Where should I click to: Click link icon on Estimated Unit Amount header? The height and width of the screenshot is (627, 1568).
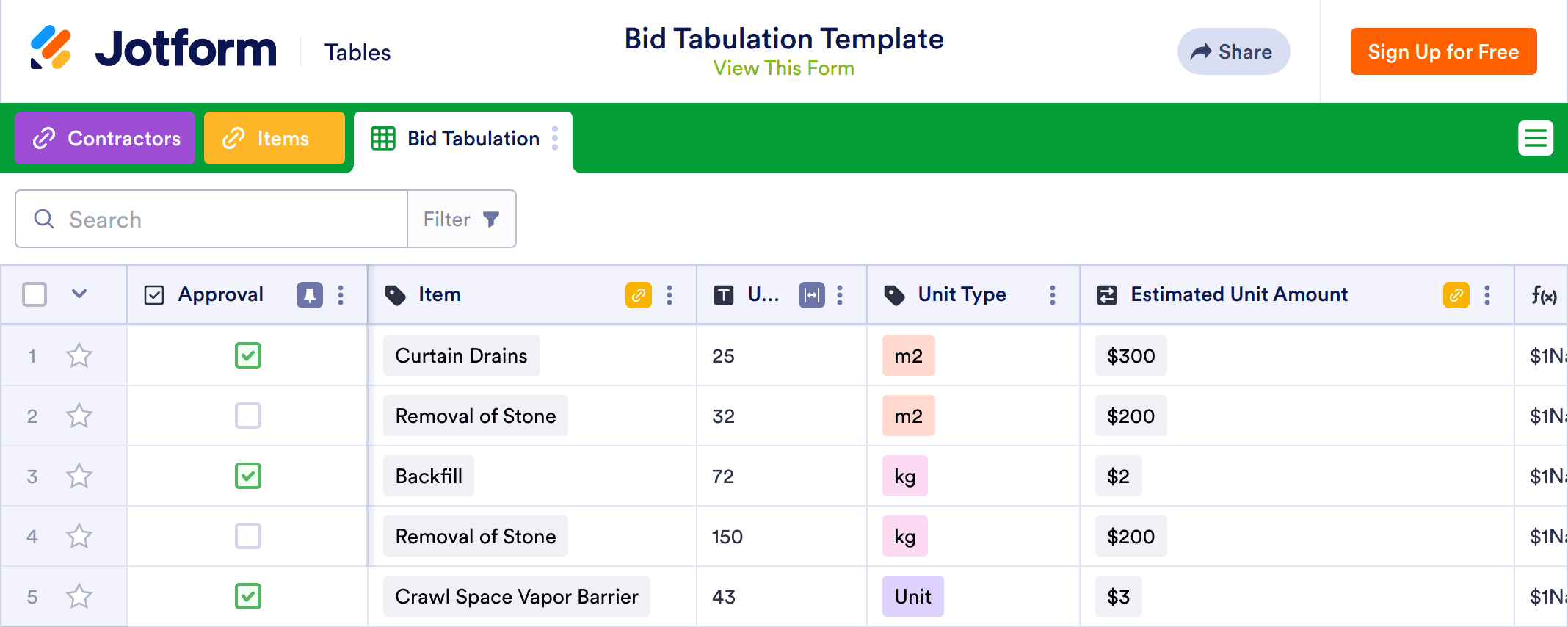(x=1456, y=295)
